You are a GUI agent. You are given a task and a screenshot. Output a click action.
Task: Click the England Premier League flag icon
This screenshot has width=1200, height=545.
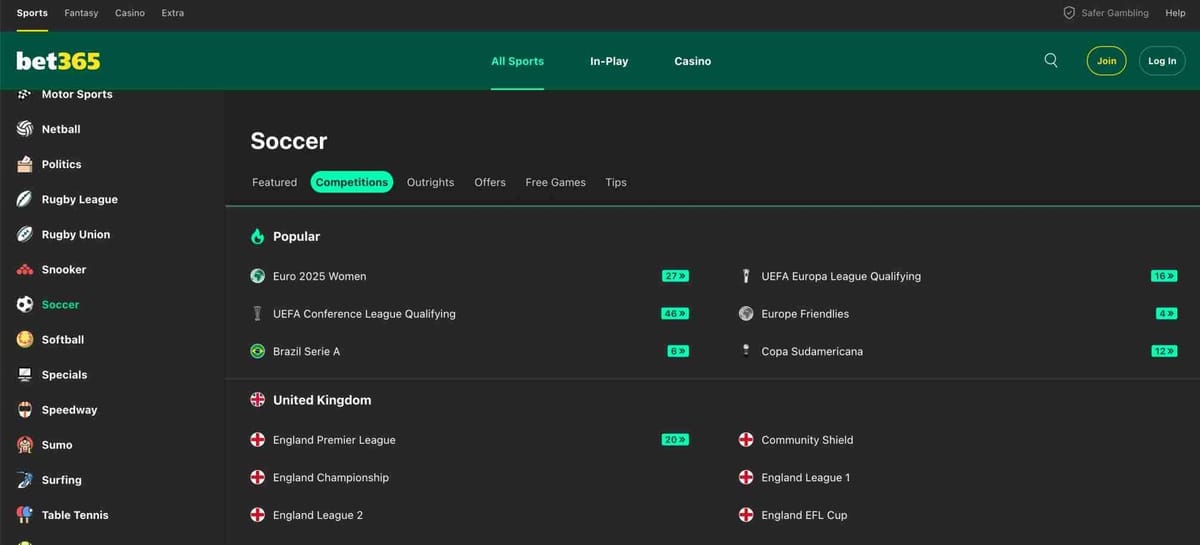(257, 440)
